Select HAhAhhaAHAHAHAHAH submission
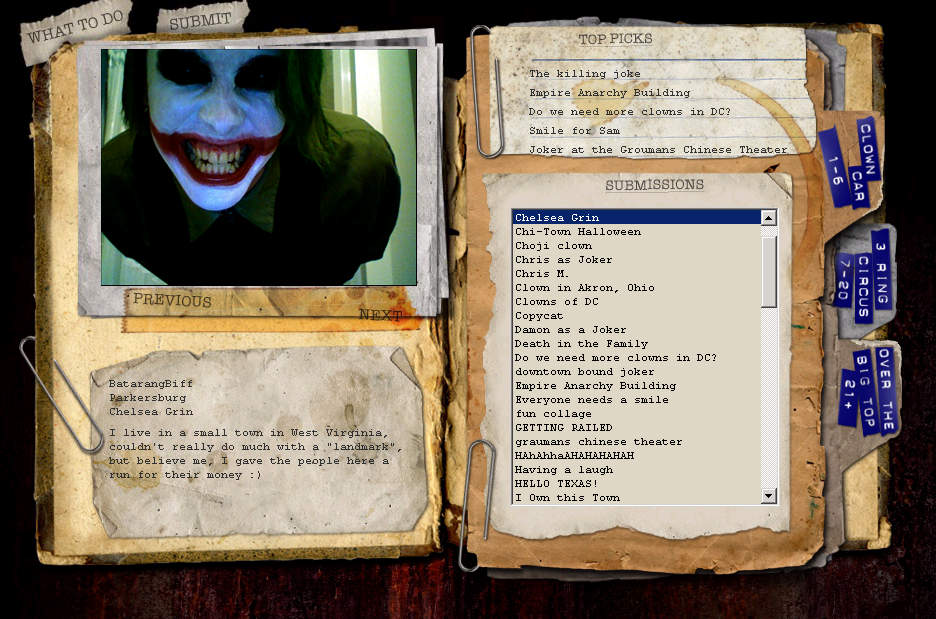This screenshot has width=936, height=619. click(637, 455)
